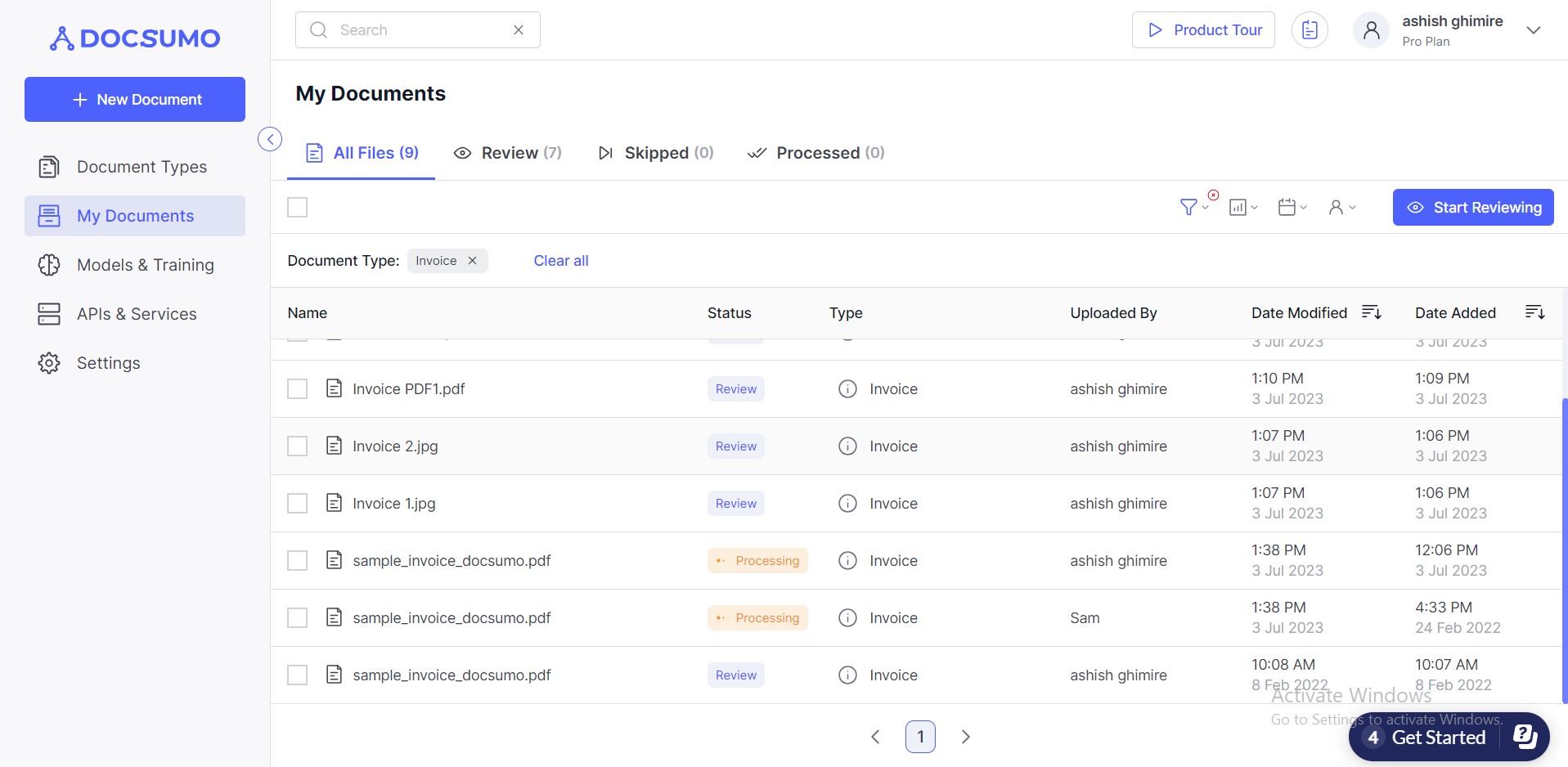Open the clipboard checklist icon in header

coord(1310,30)
